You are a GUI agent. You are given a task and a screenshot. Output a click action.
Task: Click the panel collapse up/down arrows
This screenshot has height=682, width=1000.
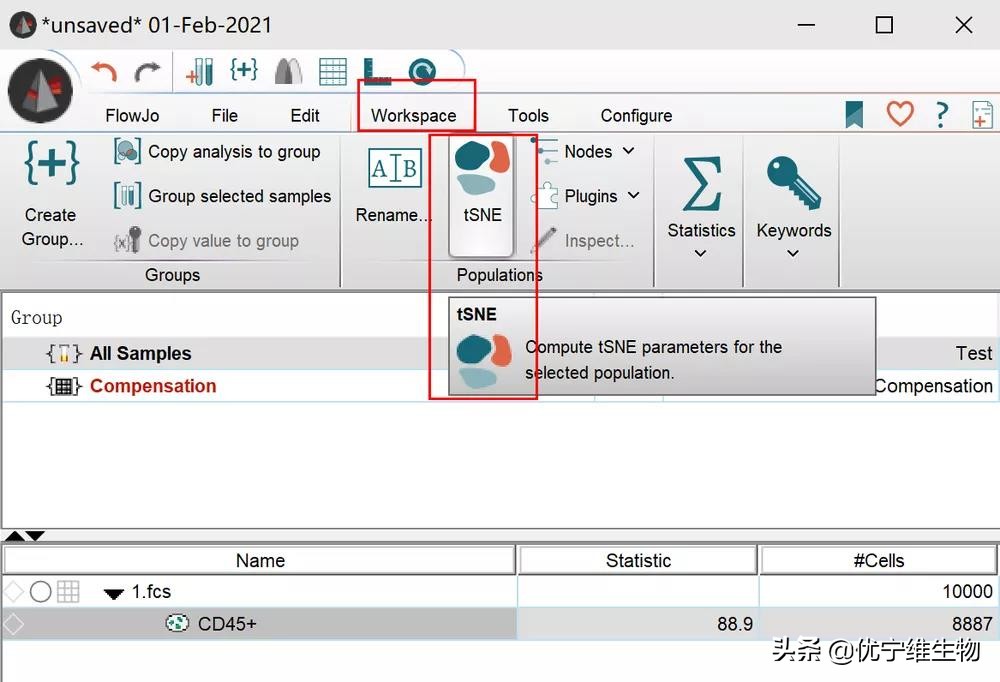[x=24, y=536]
